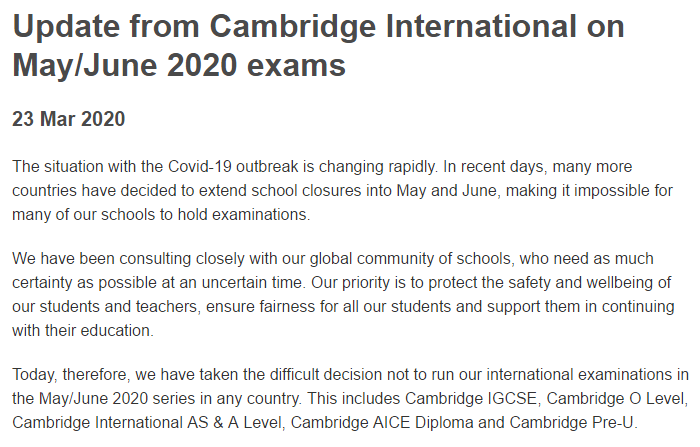Viewport: 700px width, 447px height.
Task: Click the '23 Mar 2020' date heading
Action: tap(68, 119)
